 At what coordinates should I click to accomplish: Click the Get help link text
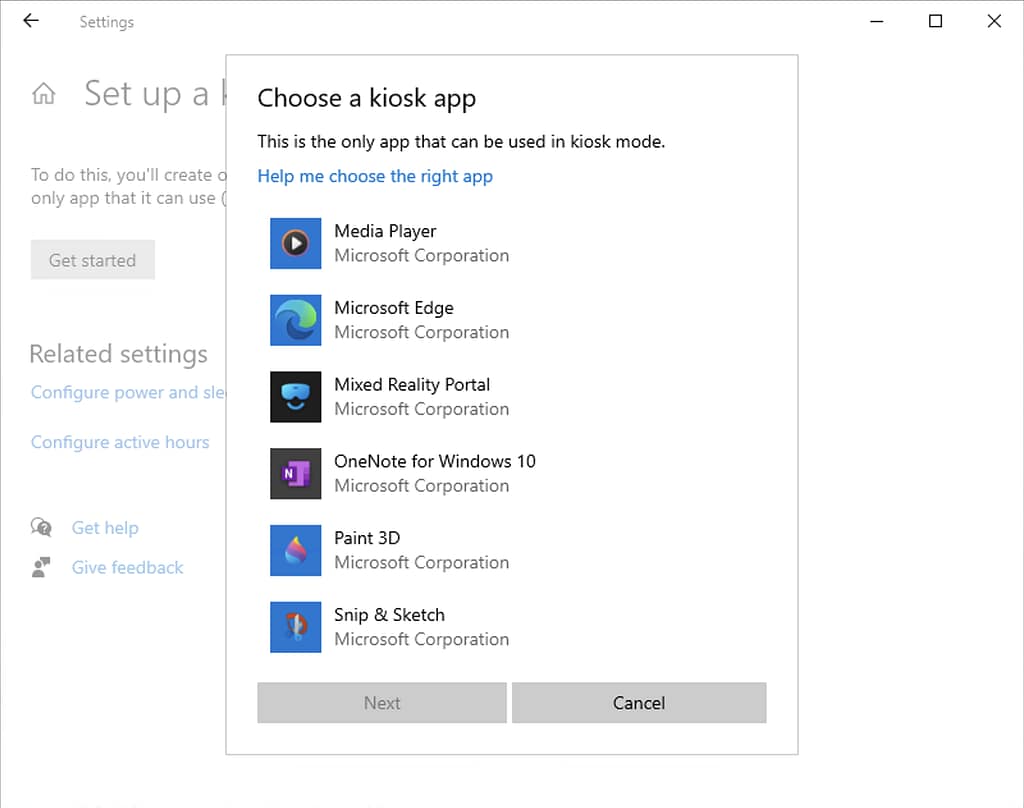(105, 527)
